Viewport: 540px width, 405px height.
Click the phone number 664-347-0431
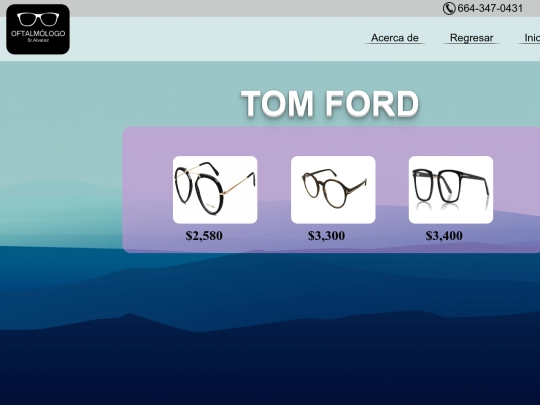click(490, 8)
